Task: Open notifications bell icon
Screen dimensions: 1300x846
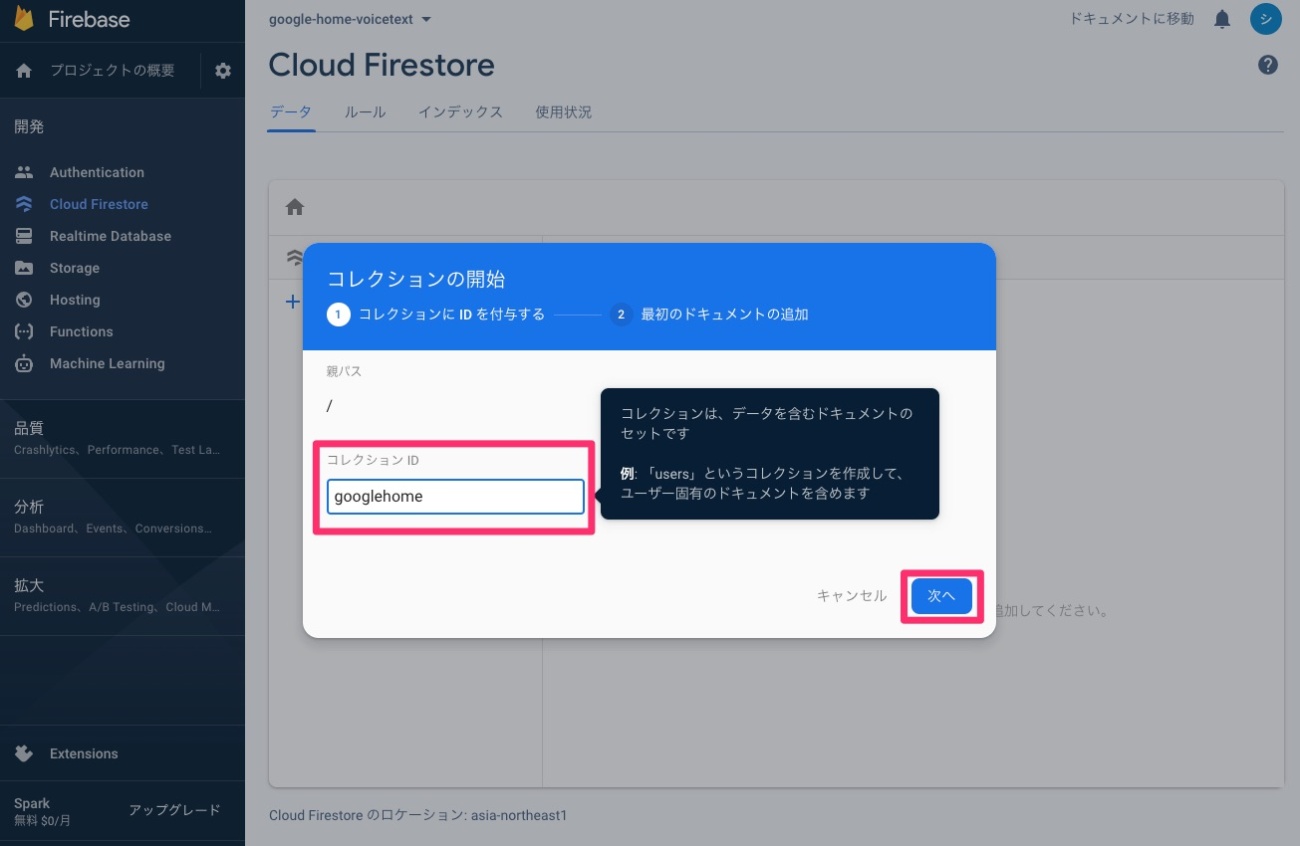Action: point(1222,19)
